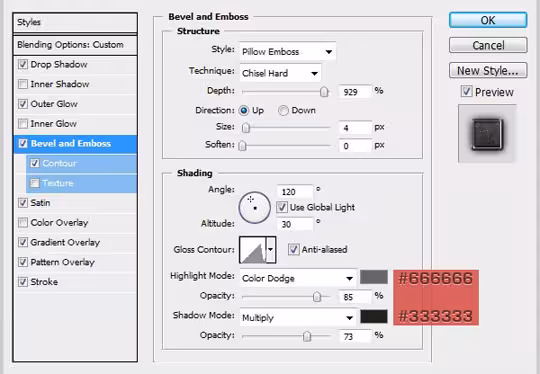Select the Gradient Overlay effect label
This screenshot has width=540, height=374.
click(x=65, y=242)
